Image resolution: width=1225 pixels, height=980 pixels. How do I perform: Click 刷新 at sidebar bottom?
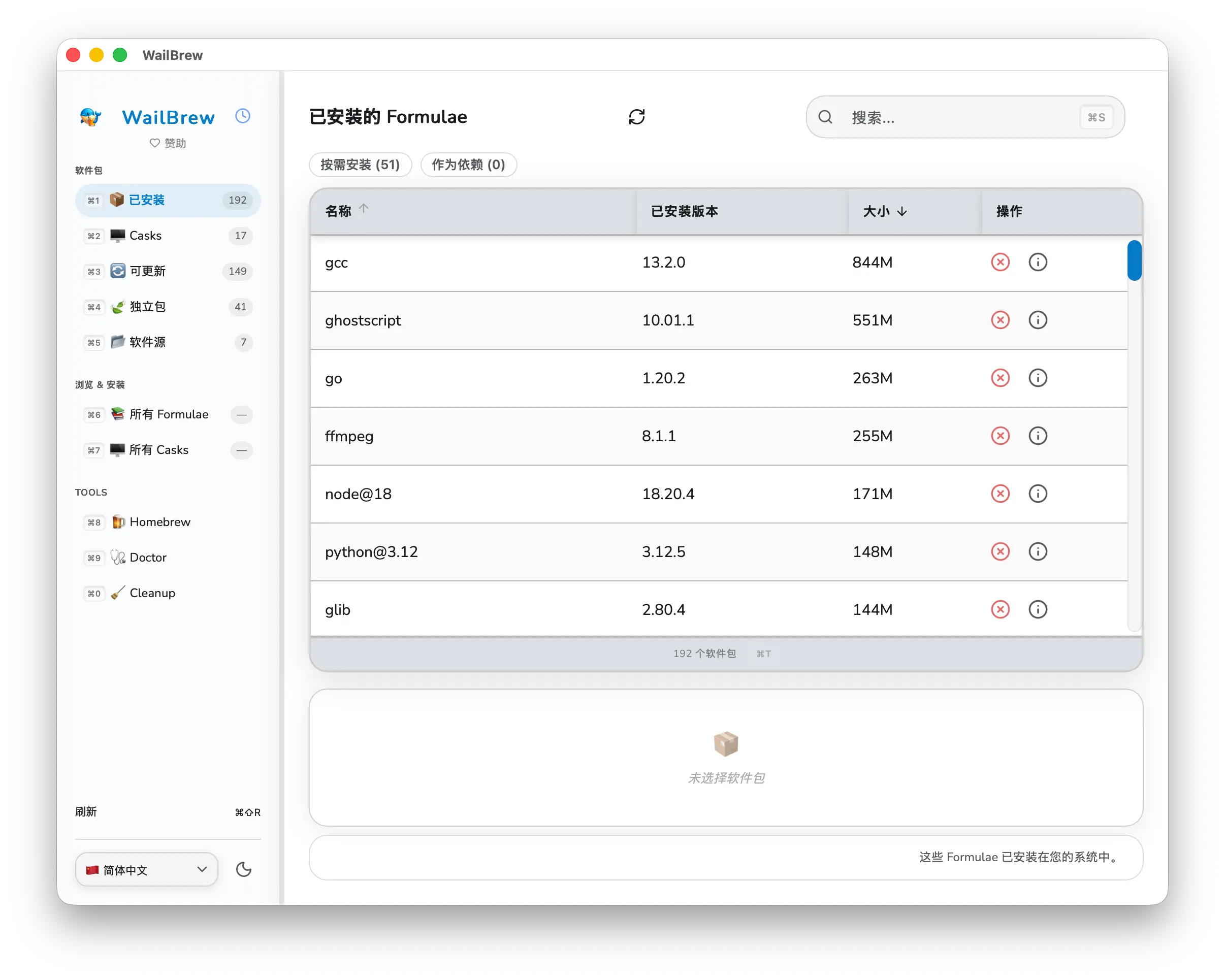(x=168, y=812)
